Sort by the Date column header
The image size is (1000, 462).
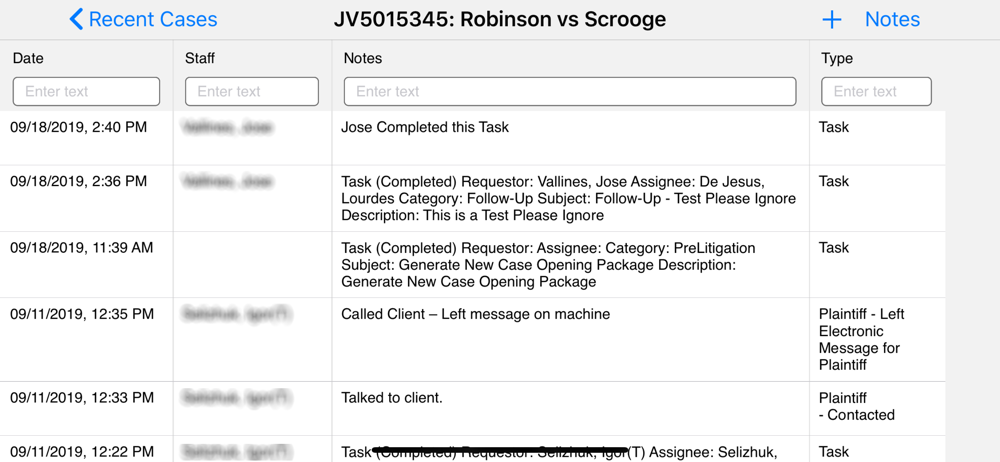(28, 58)
